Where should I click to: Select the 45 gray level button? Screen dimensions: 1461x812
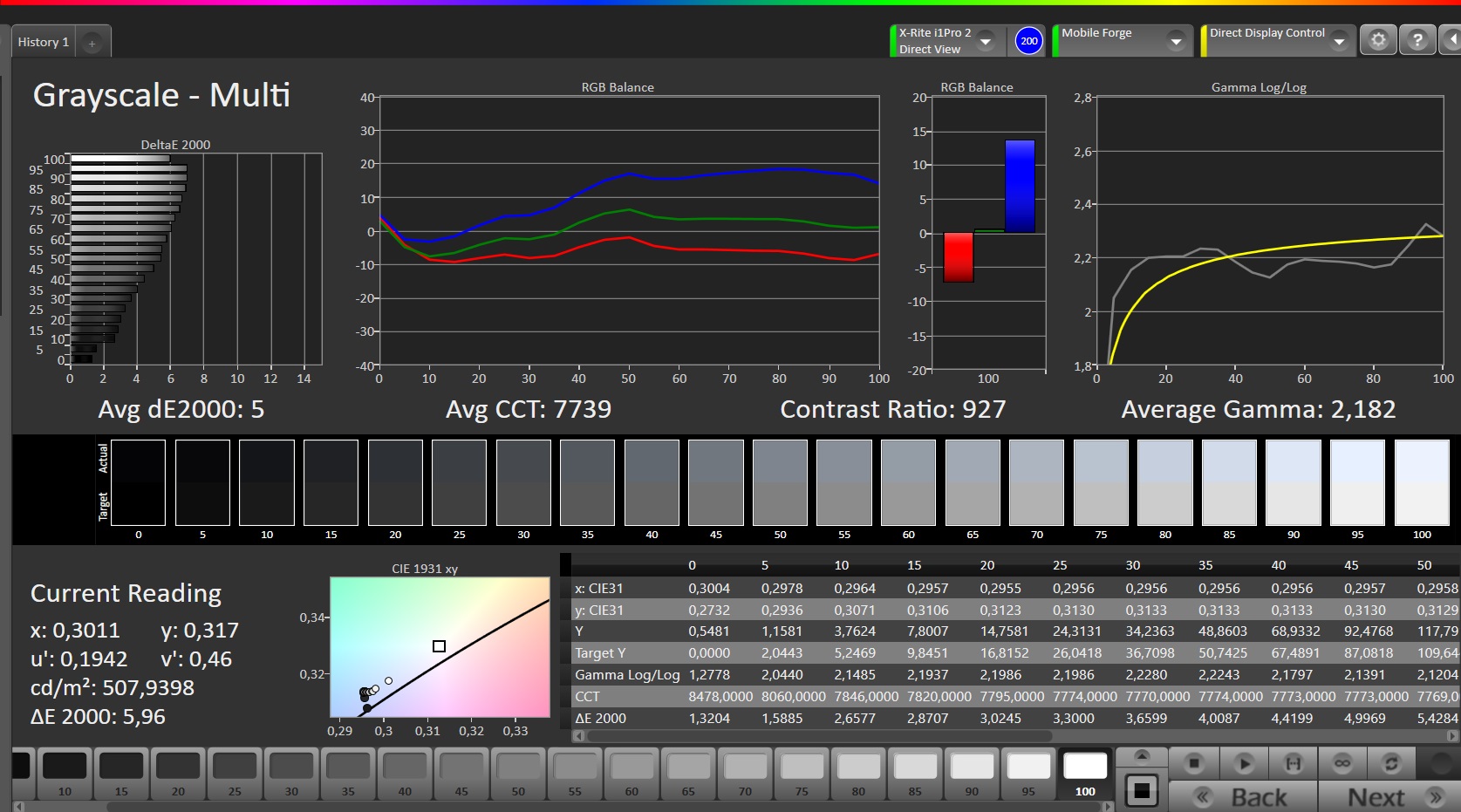click(x=461, y=774)
